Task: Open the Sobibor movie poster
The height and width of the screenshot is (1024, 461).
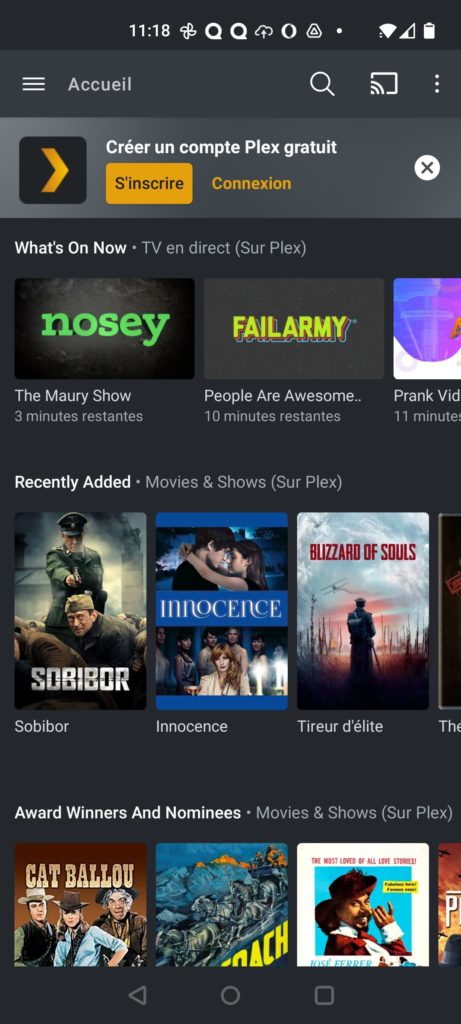Action: 80,611
